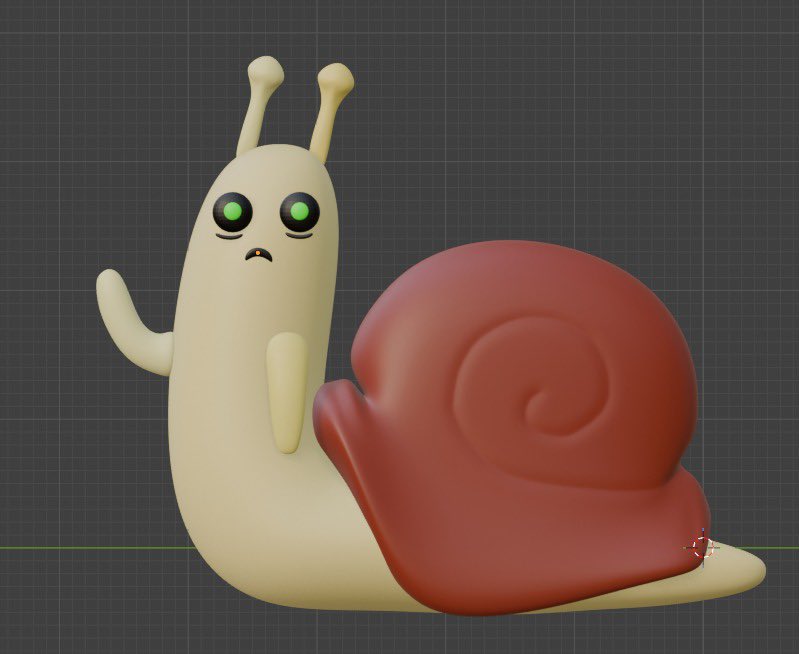Select the arm resting on the belly

point(287,393)
